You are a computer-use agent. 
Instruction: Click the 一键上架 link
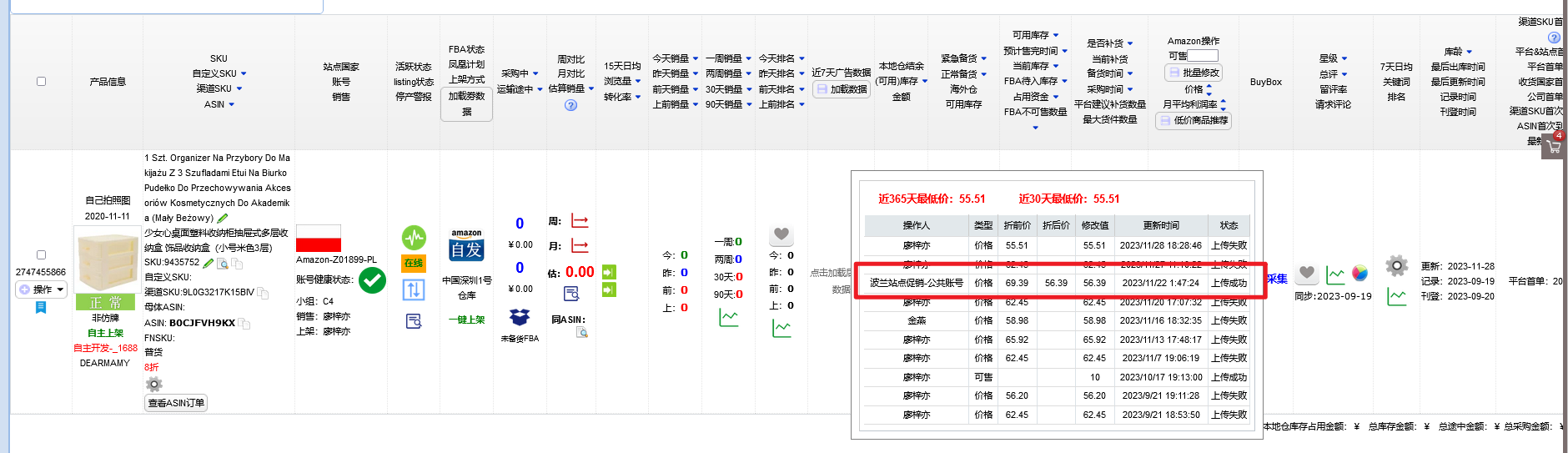tap(467, 320)
